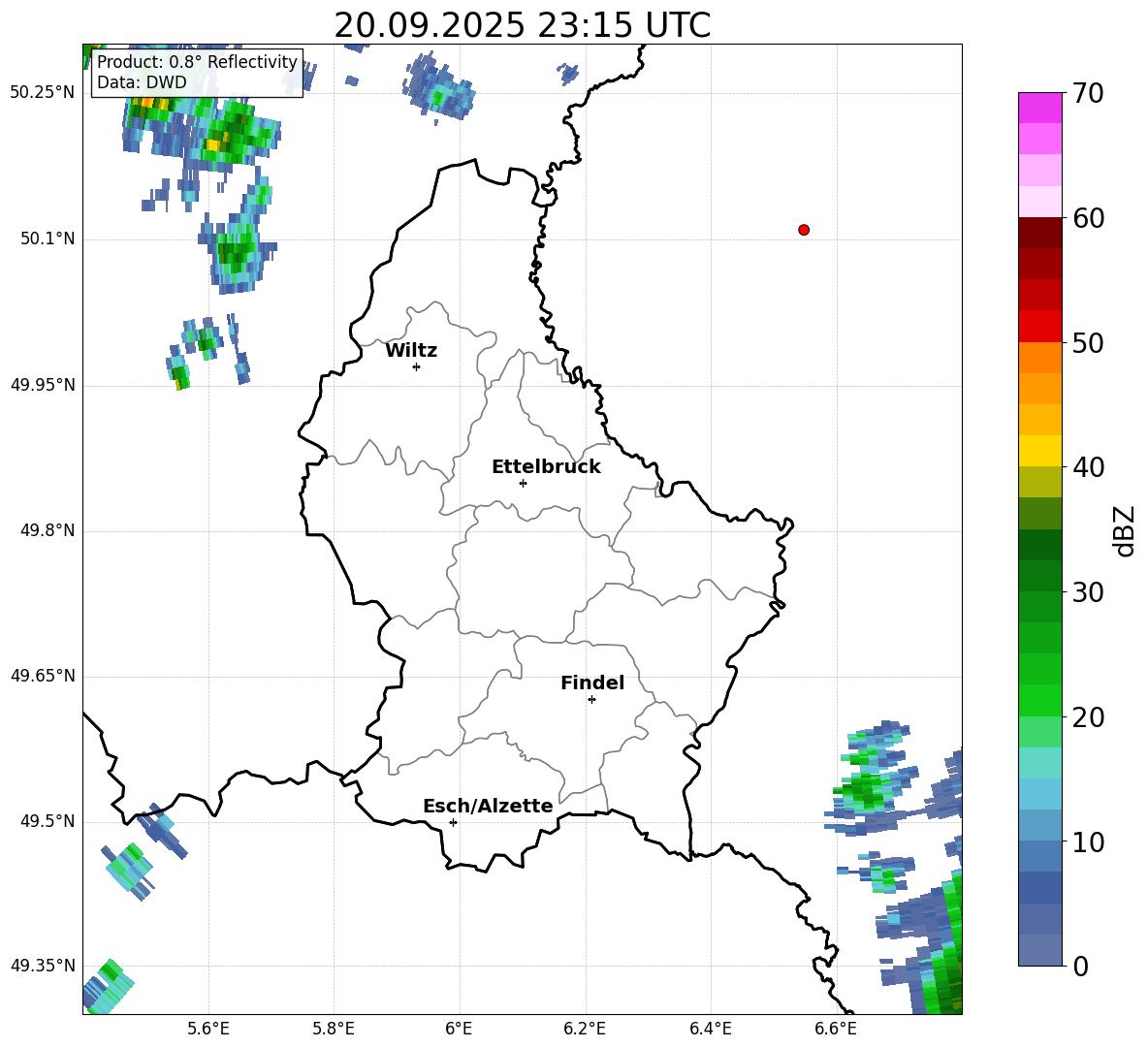The image size is (1148, 1048).
Task: Click the 40 colorbar tick label
Action: 1088,467
